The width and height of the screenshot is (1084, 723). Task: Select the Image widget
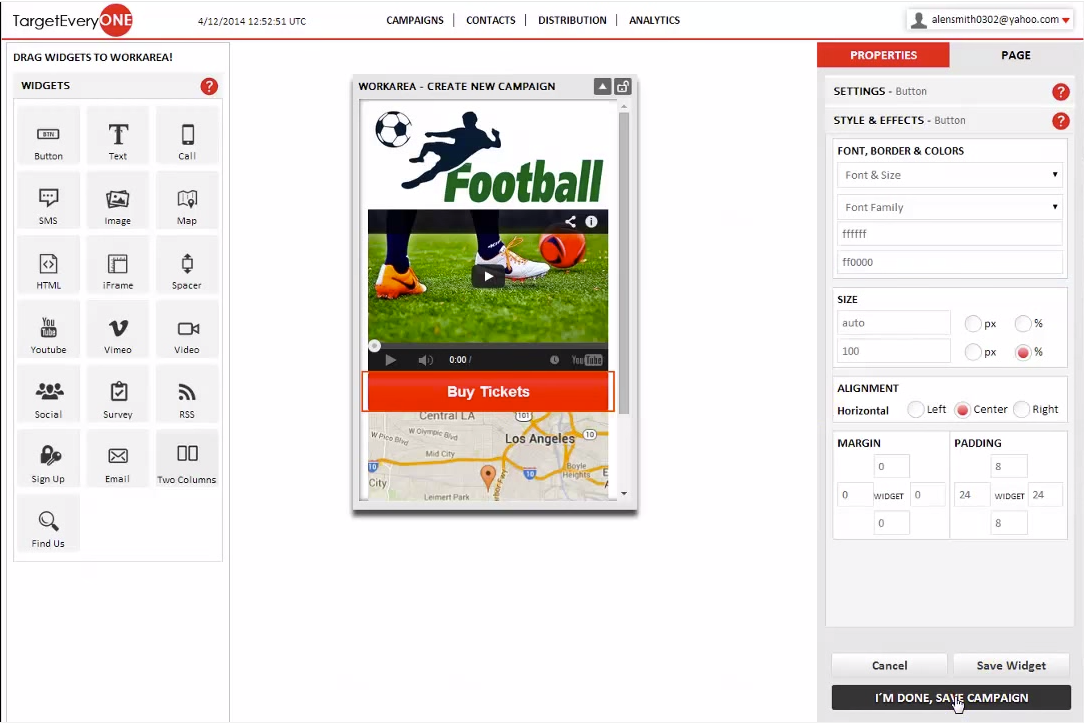pos(117,200)
